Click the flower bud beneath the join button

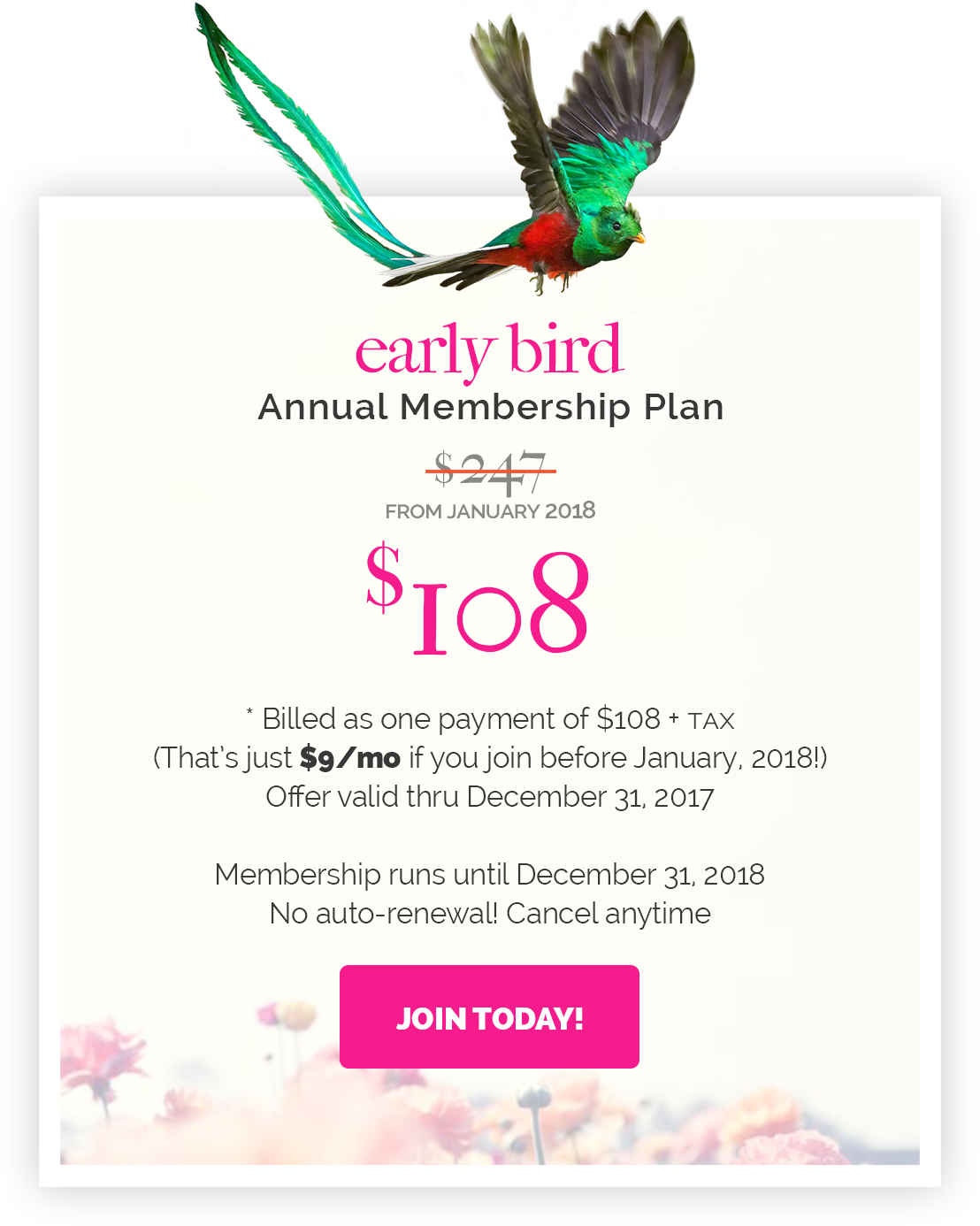click(x=533, y=1098)
